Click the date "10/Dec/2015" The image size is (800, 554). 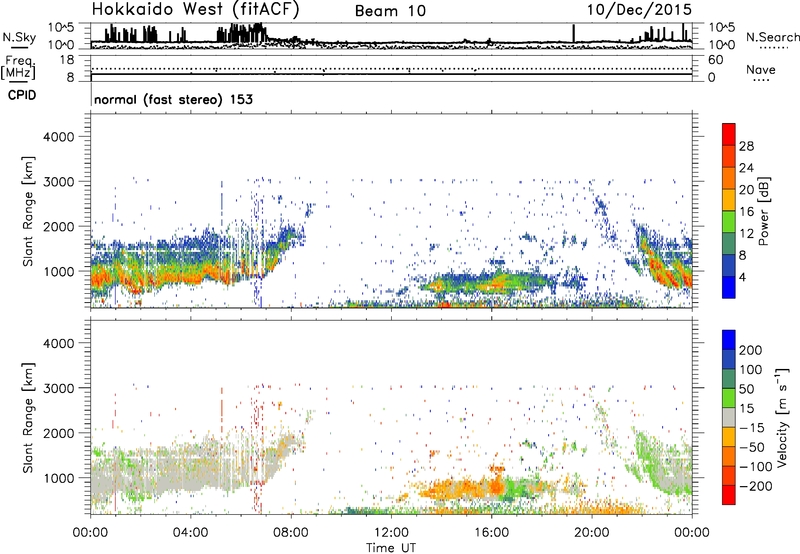(639, 10)
